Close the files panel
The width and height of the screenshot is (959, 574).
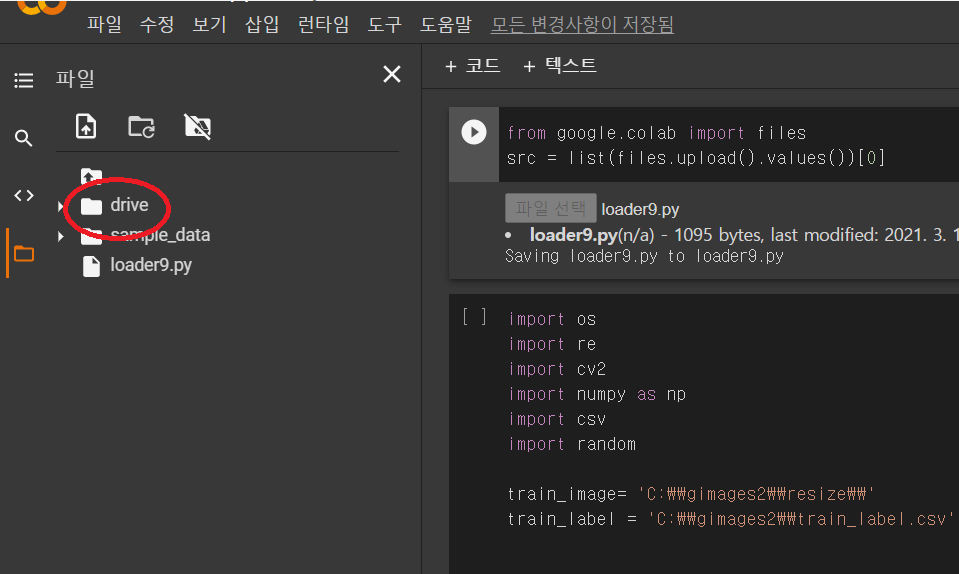tap(392, 75)
